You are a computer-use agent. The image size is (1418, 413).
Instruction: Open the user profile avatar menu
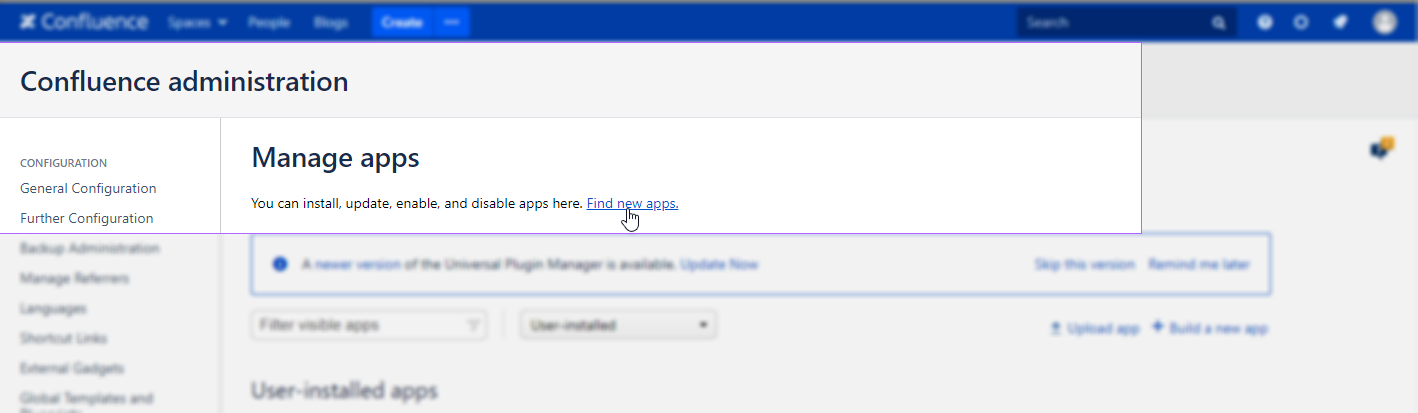[1384, 22]
